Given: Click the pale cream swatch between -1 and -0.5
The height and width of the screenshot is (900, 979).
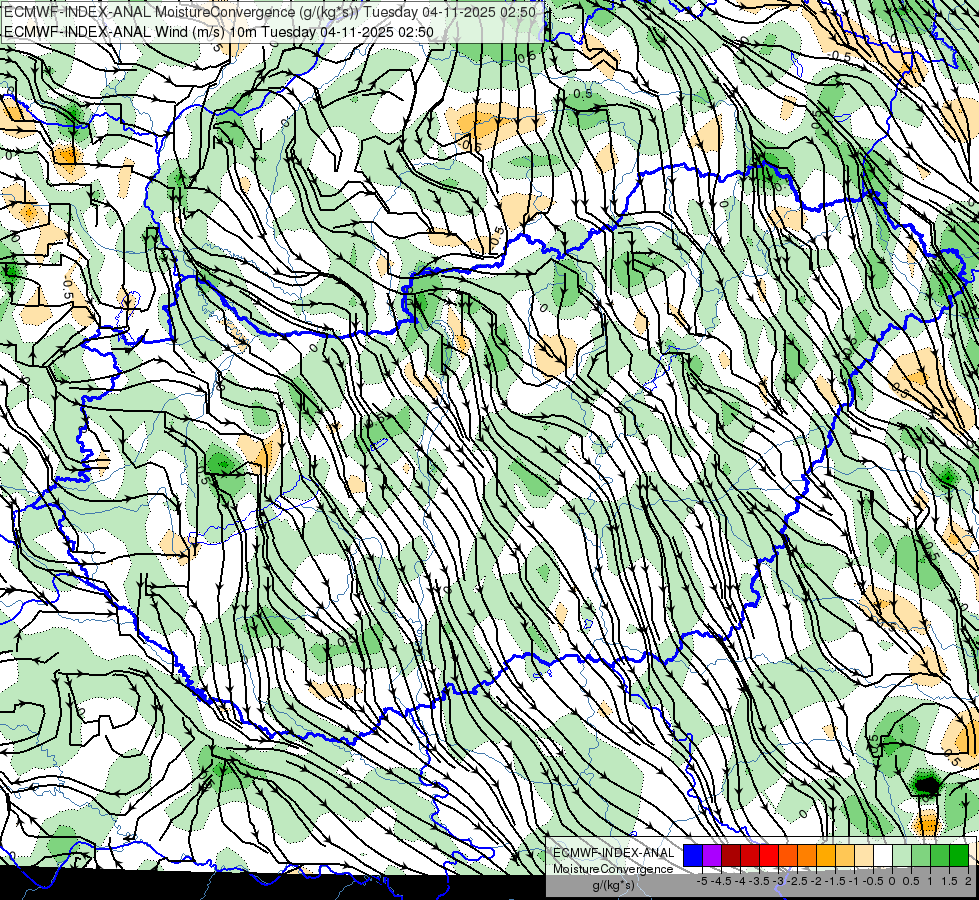Looking at the screenshot, I should click(864, 855).
